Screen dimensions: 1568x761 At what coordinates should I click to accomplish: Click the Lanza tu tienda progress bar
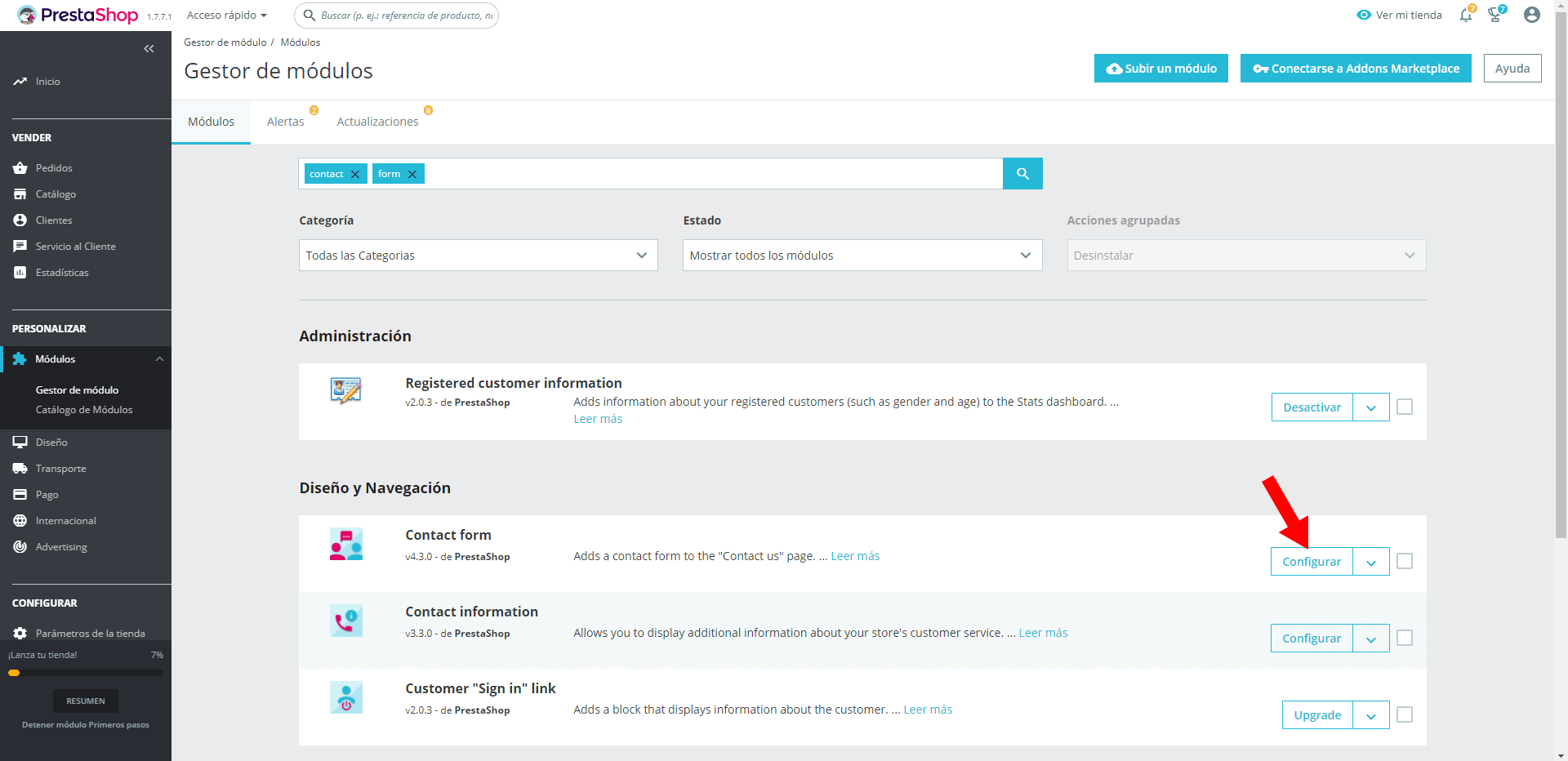(x=86, y=673)
